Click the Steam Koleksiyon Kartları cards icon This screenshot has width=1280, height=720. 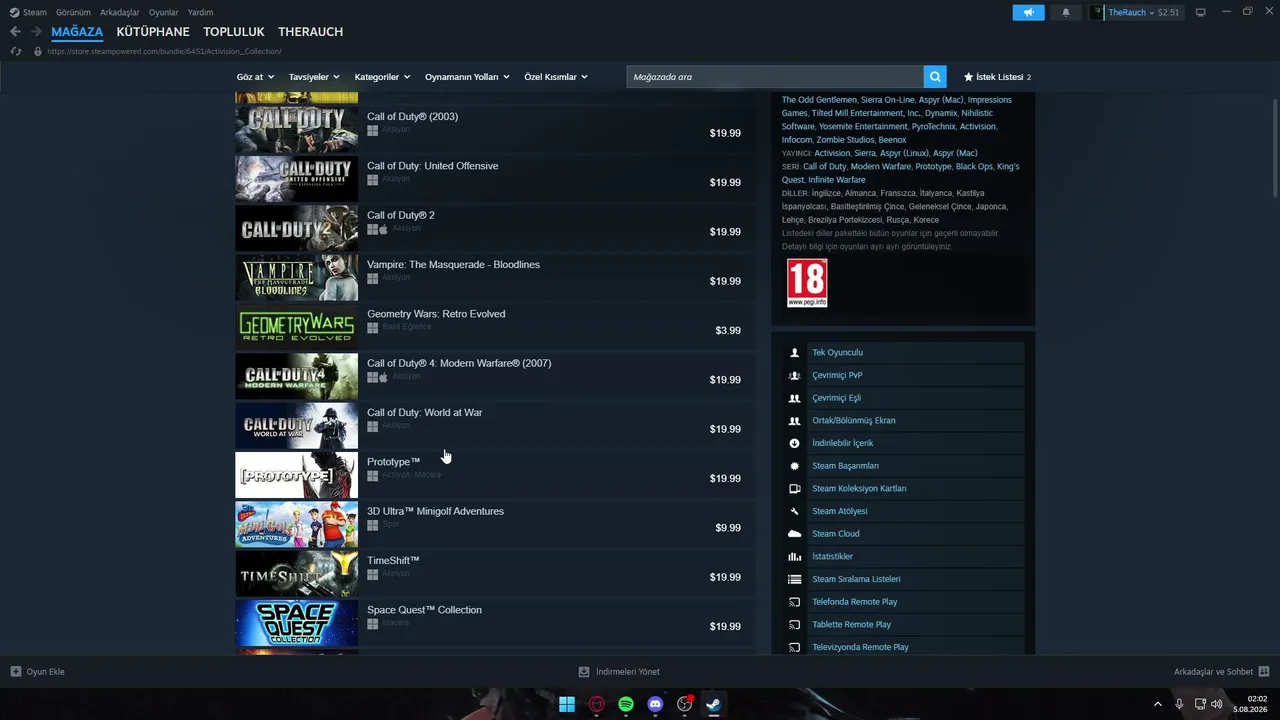pyautogui.click(x=794, y=489)
